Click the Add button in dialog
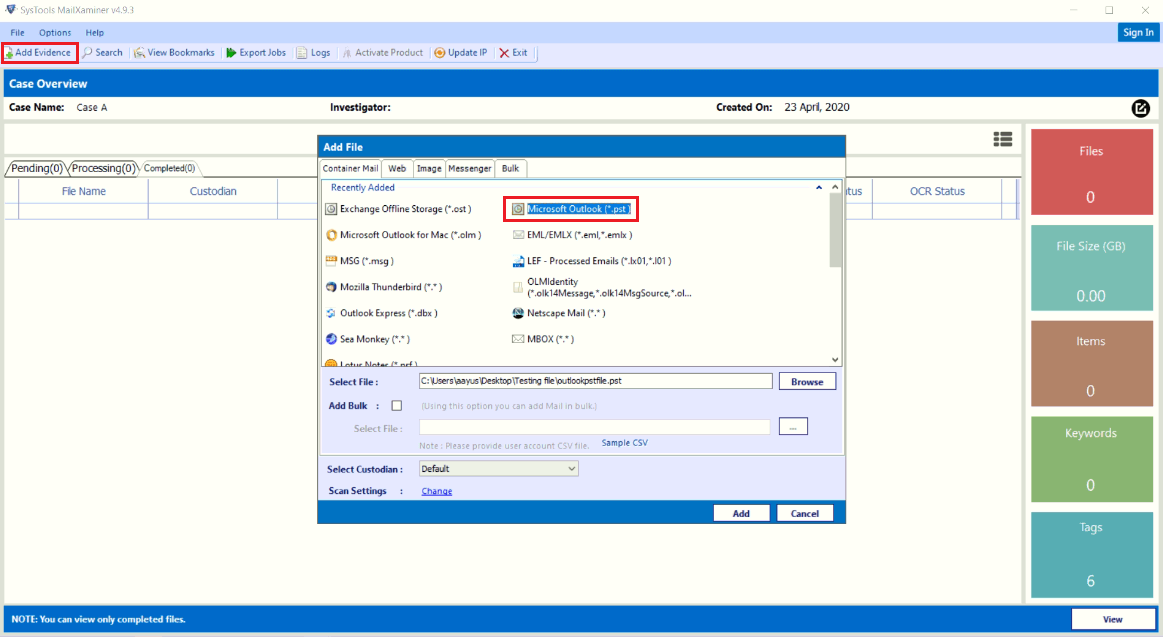The width and height of the screenshot is (1163, 637). pyautogui.click(x=741, y=513)
